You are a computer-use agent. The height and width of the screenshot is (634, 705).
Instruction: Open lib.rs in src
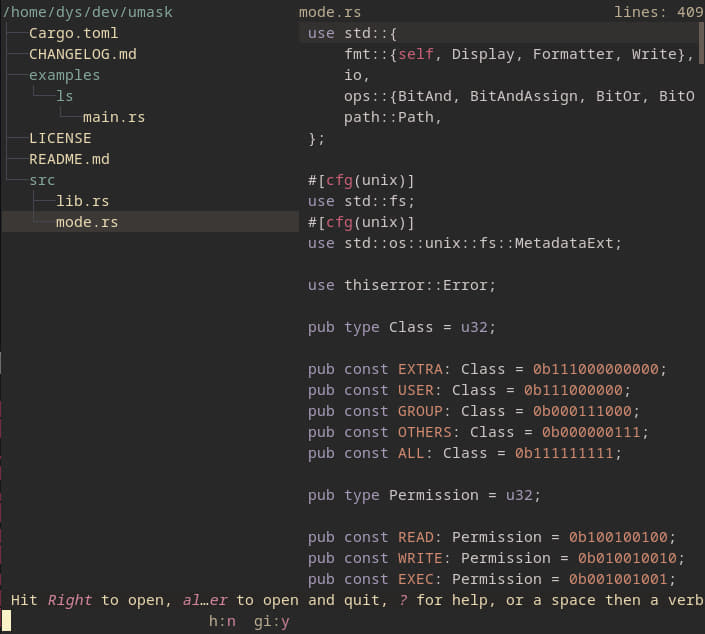tap(82, 201)
